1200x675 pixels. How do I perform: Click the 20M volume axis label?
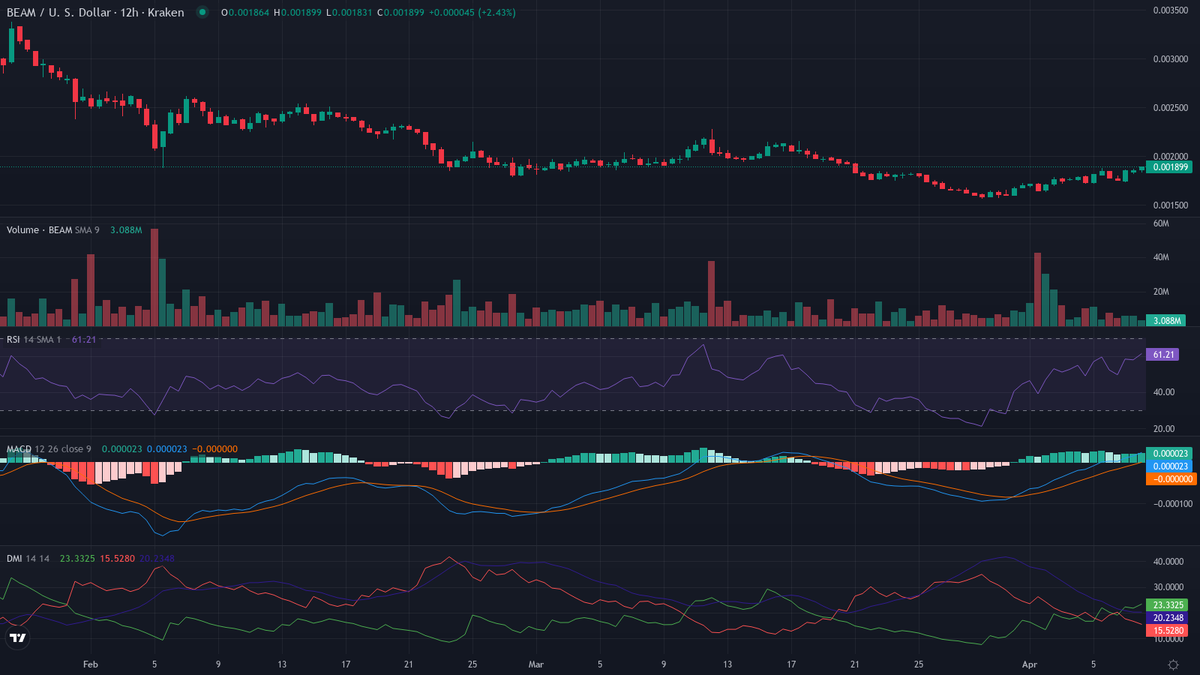click(x=1161, y=292)
